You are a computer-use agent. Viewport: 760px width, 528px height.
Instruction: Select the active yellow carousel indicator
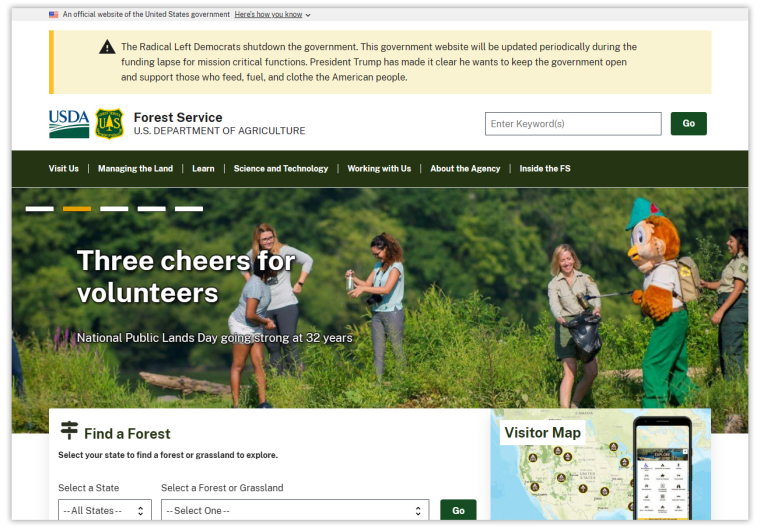pos(77,209)
